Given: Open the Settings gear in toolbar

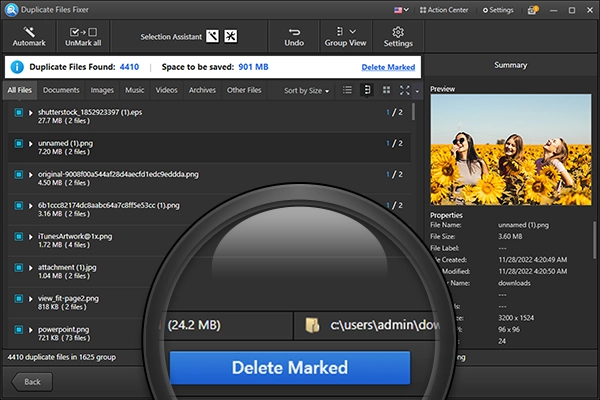Looking at the screenshot, I should pyautogui.click(x=398, y=32).
